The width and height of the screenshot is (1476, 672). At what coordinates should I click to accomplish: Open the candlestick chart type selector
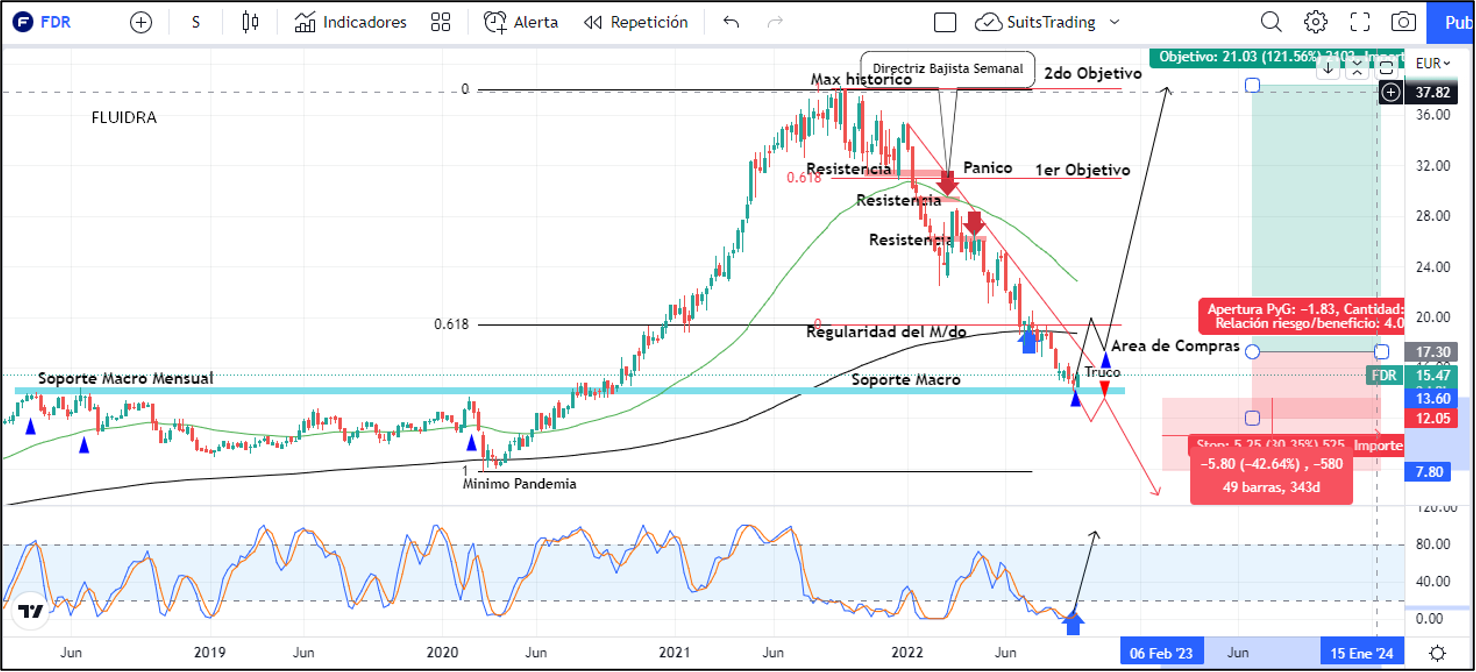[250, 22]
